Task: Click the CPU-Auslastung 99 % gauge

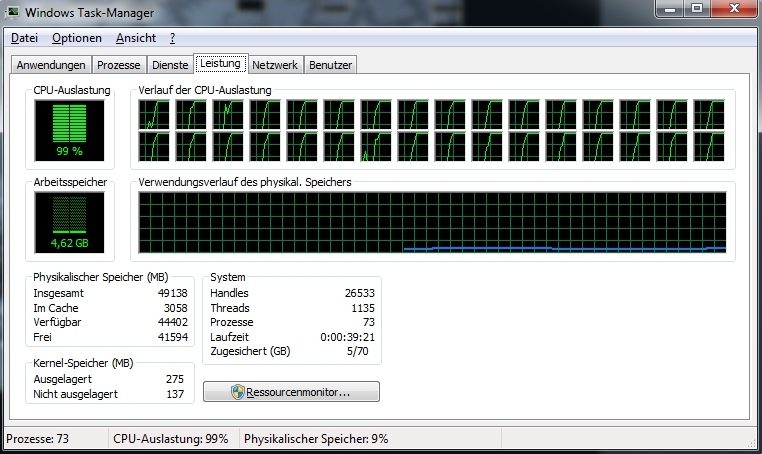Action: 69,130
